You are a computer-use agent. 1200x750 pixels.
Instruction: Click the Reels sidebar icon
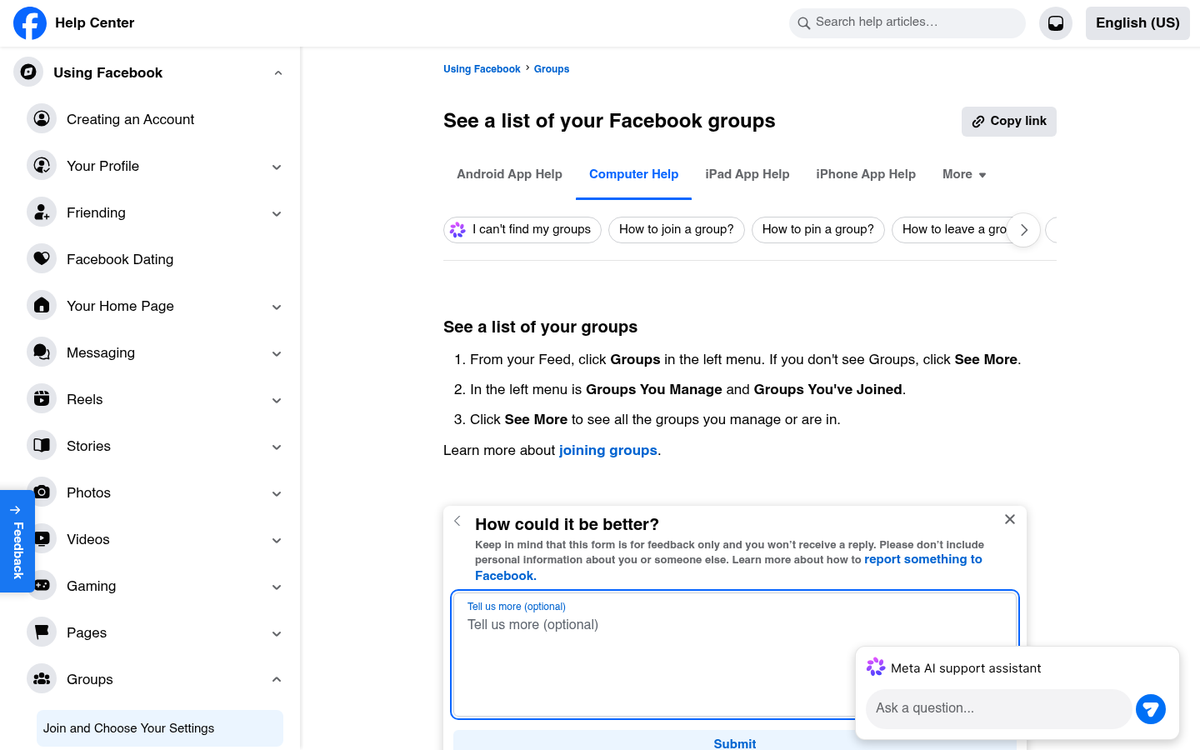[41, 399]
